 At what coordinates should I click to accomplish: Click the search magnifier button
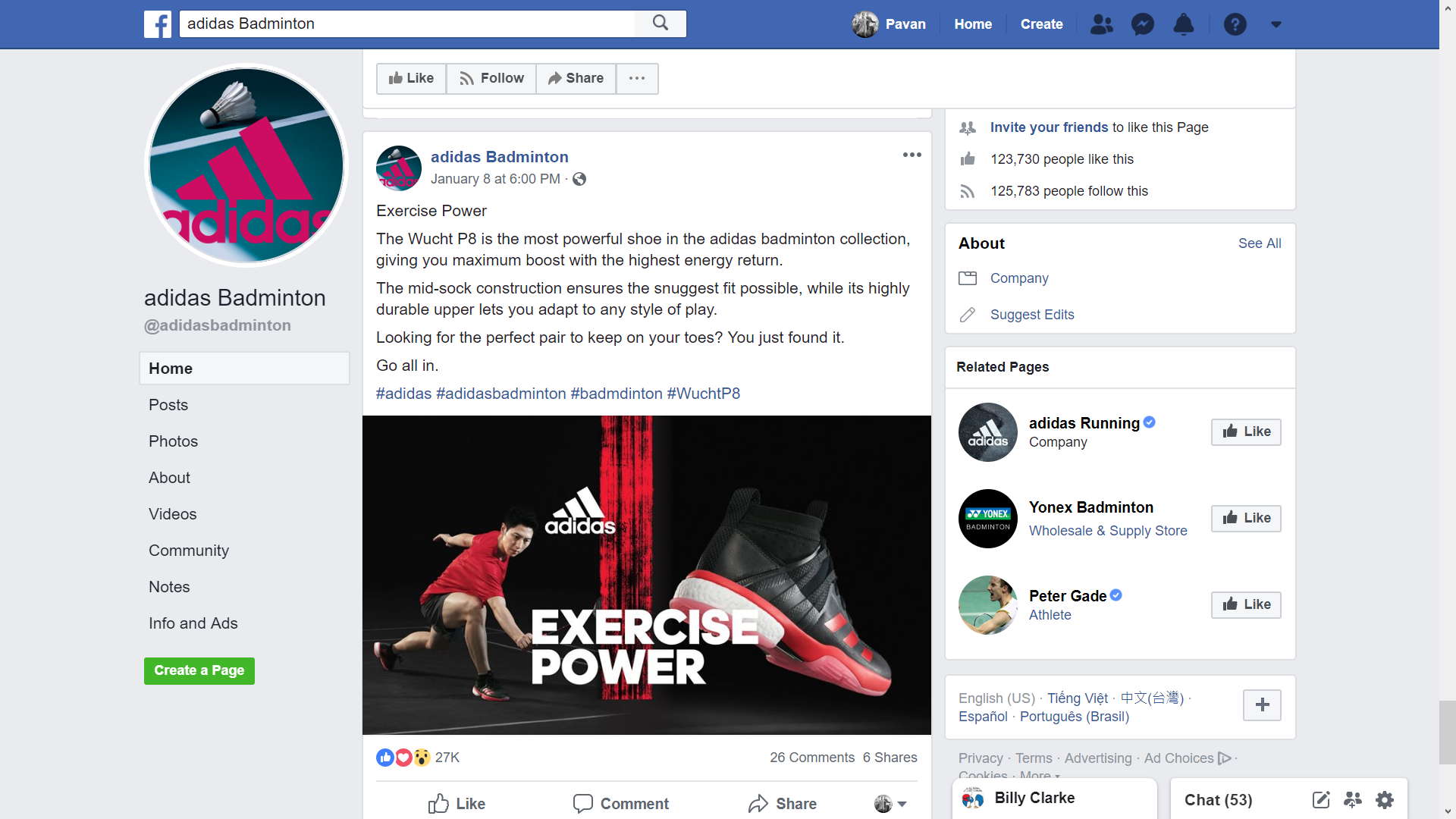point(661,24)
